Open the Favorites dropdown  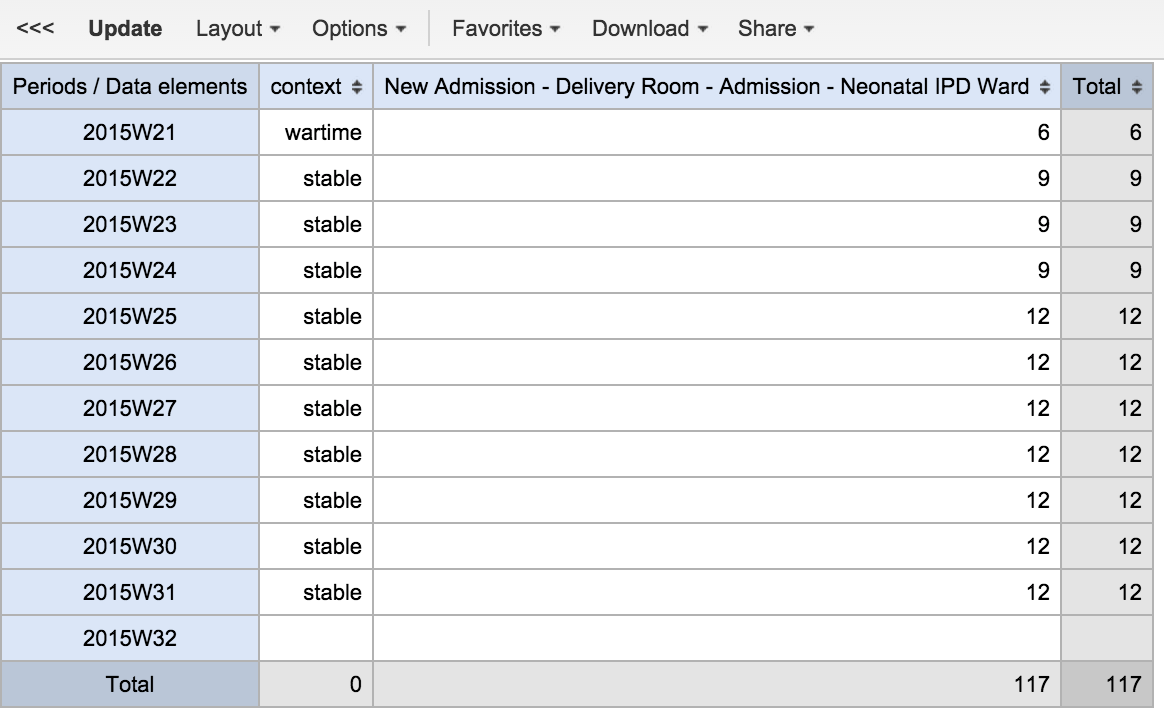pyautogui.click(x=505, y=29)
